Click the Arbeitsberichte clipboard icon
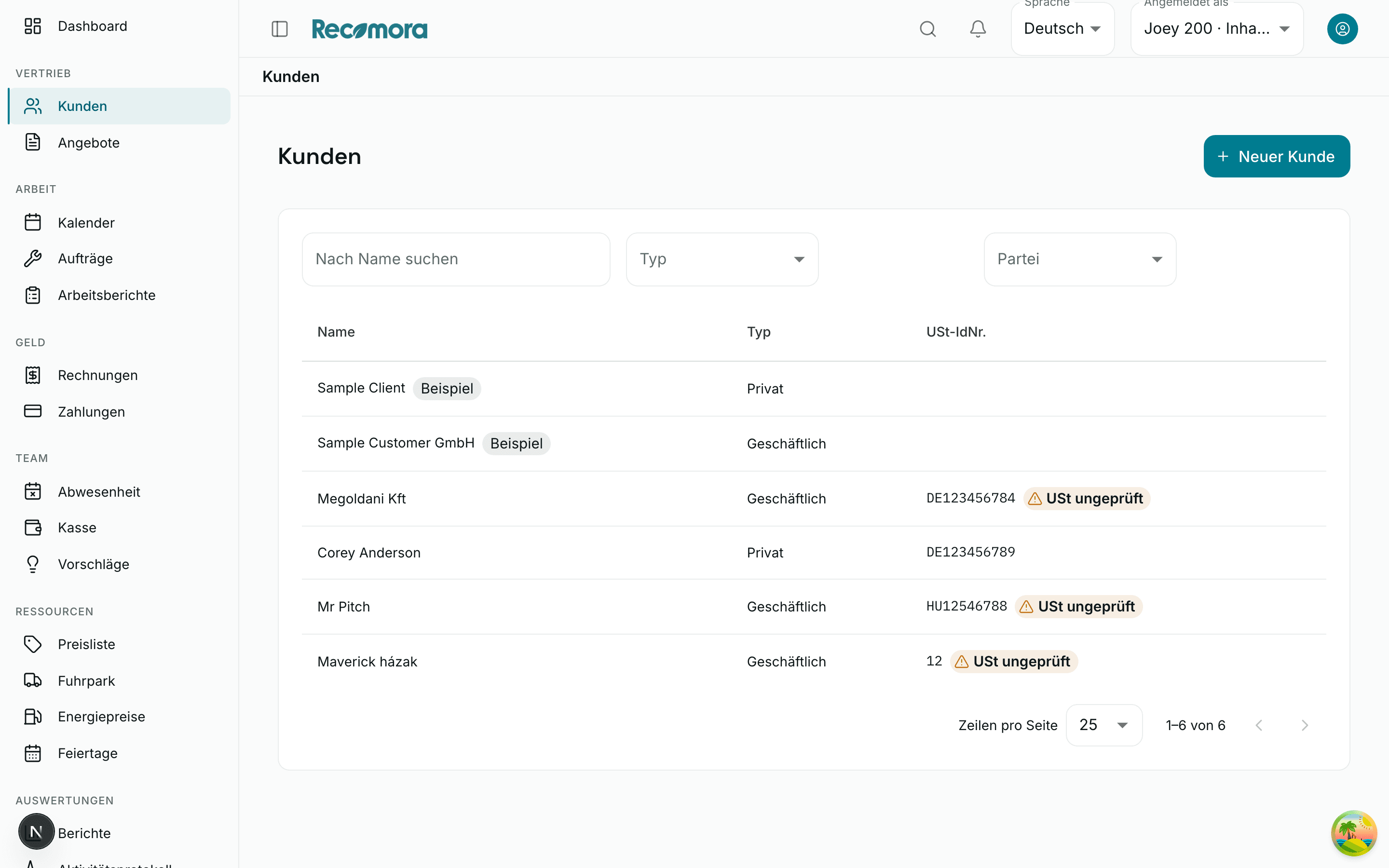This screenshot has height=868, width=1389. [x=33, y=295]
